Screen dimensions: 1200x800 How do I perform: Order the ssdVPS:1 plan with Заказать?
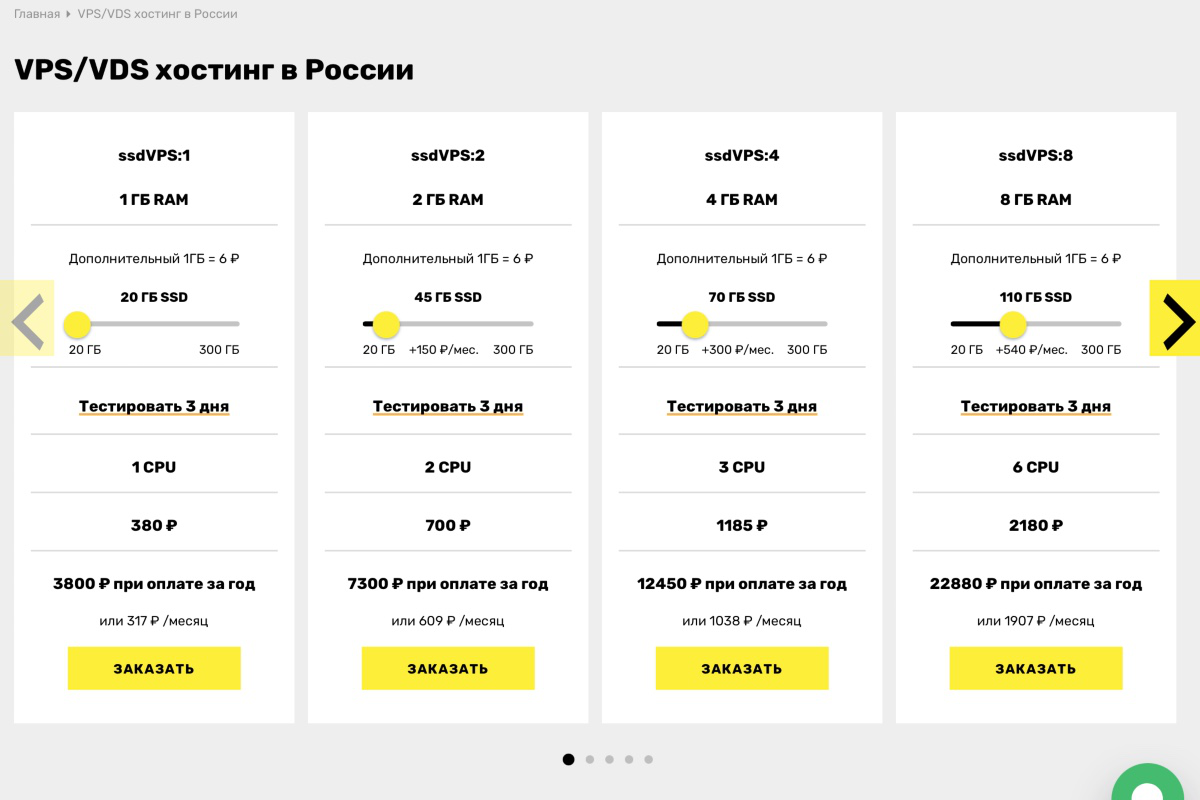point(154,668)
